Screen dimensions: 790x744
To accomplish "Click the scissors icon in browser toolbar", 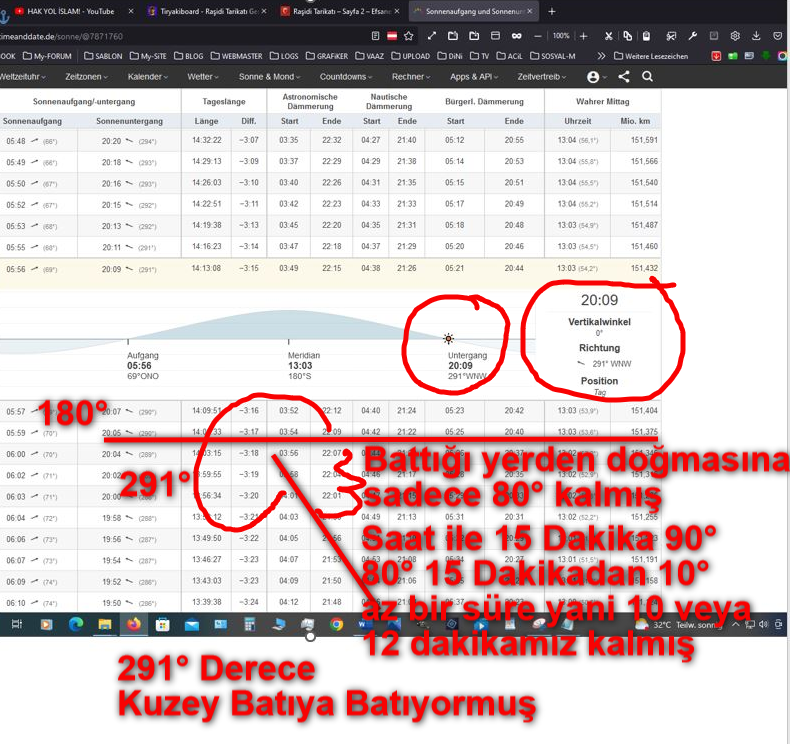I will tap(608, 35).
